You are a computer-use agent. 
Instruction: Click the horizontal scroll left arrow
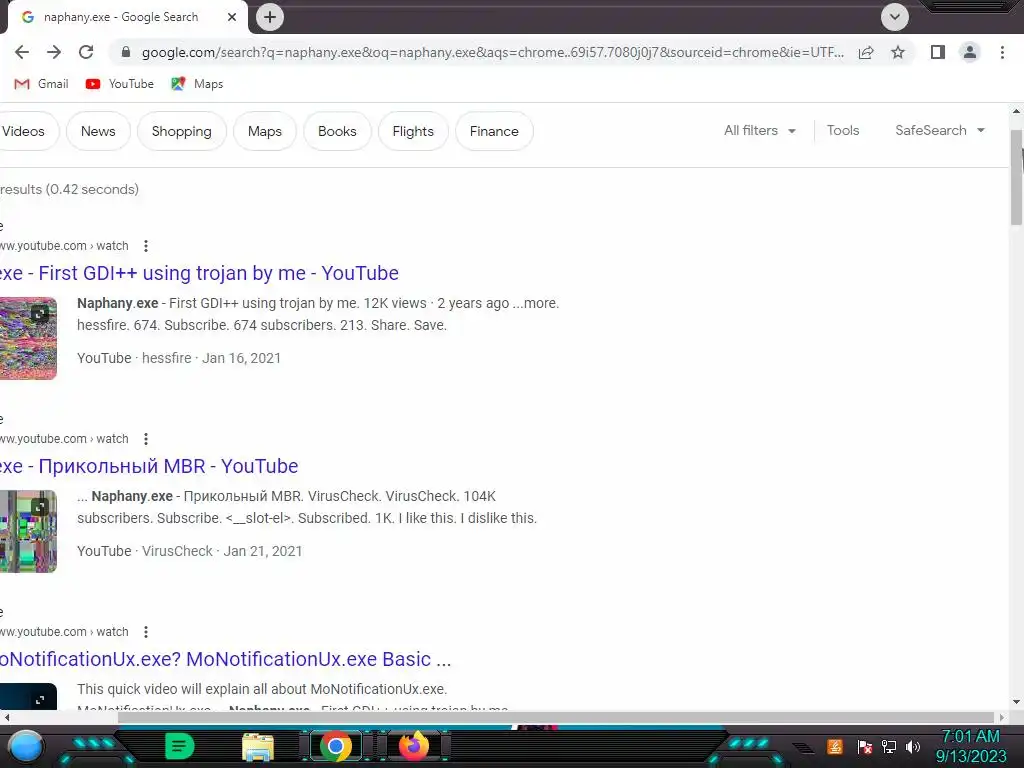click(x=6, y=718)
